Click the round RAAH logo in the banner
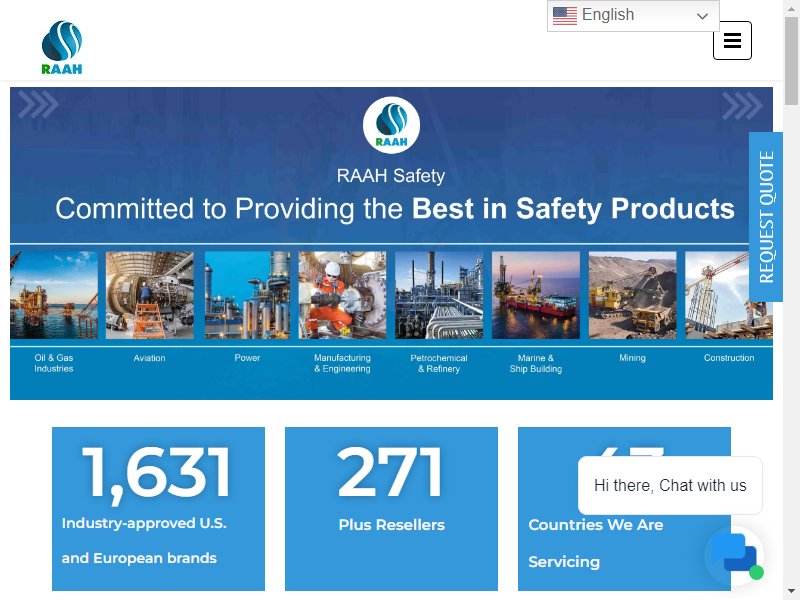The image size is (800, 600). pos(391,125)
